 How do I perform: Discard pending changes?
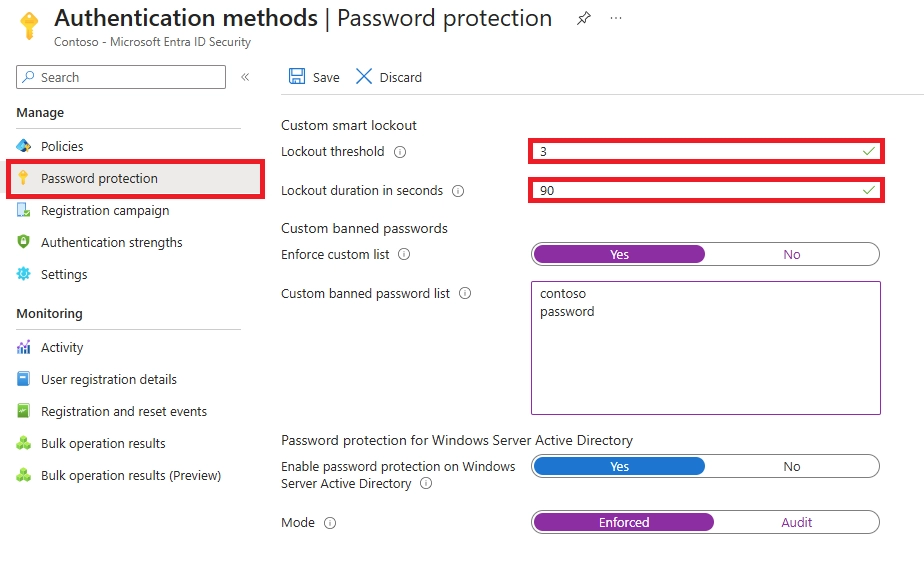[388, 76]
